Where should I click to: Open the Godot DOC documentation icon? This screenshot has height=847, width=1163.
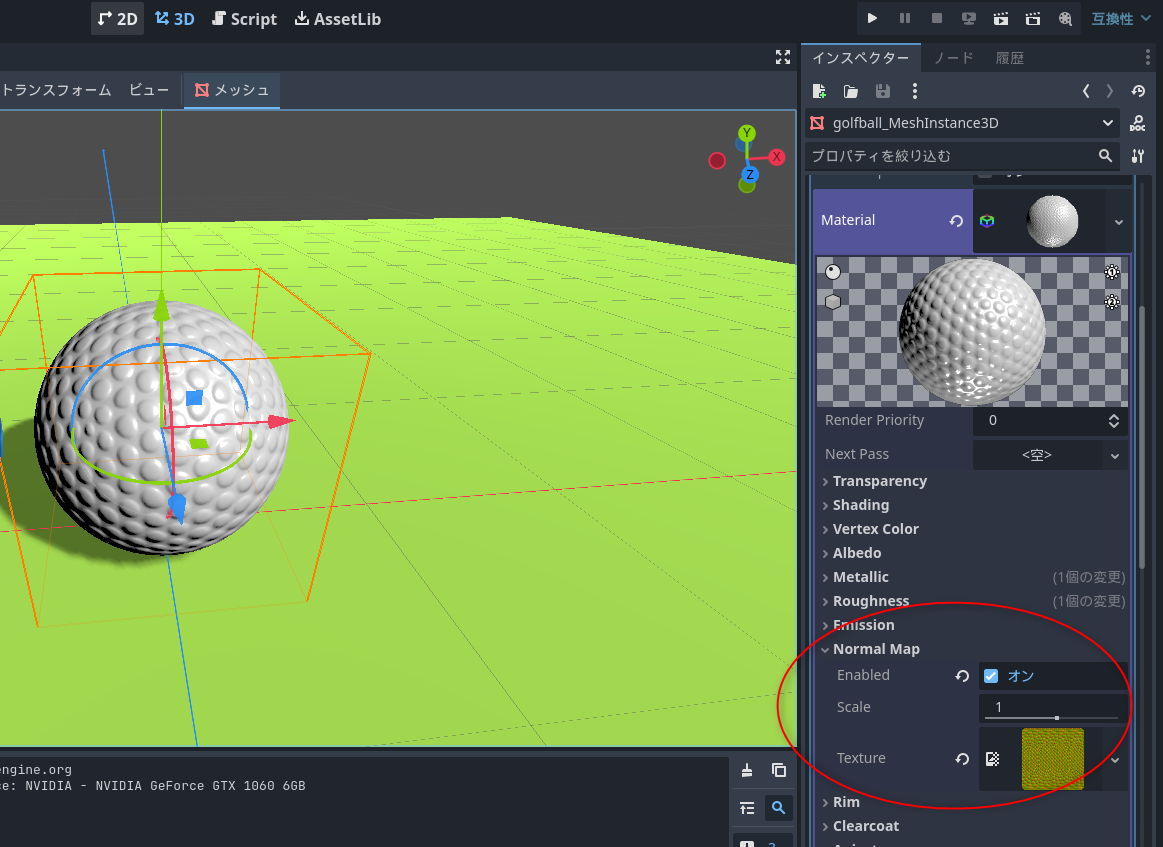point(1137,123)
